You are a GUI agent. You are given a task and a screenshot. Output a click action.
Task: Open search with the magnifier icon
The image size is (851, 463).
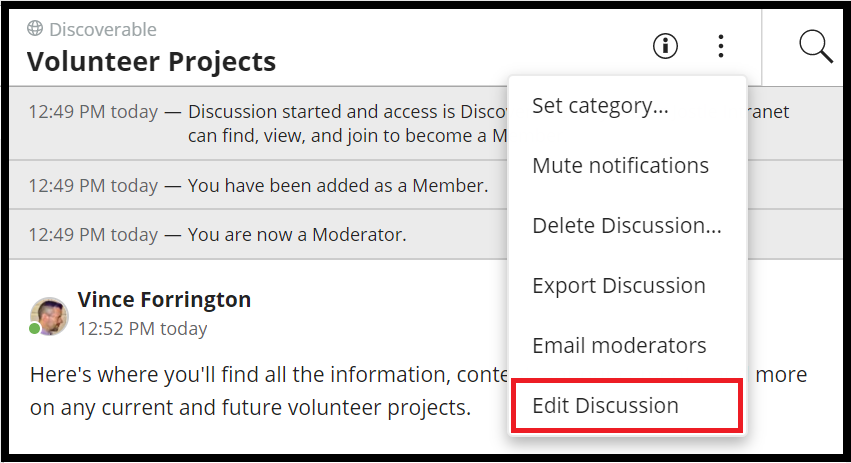pos(815,46)
